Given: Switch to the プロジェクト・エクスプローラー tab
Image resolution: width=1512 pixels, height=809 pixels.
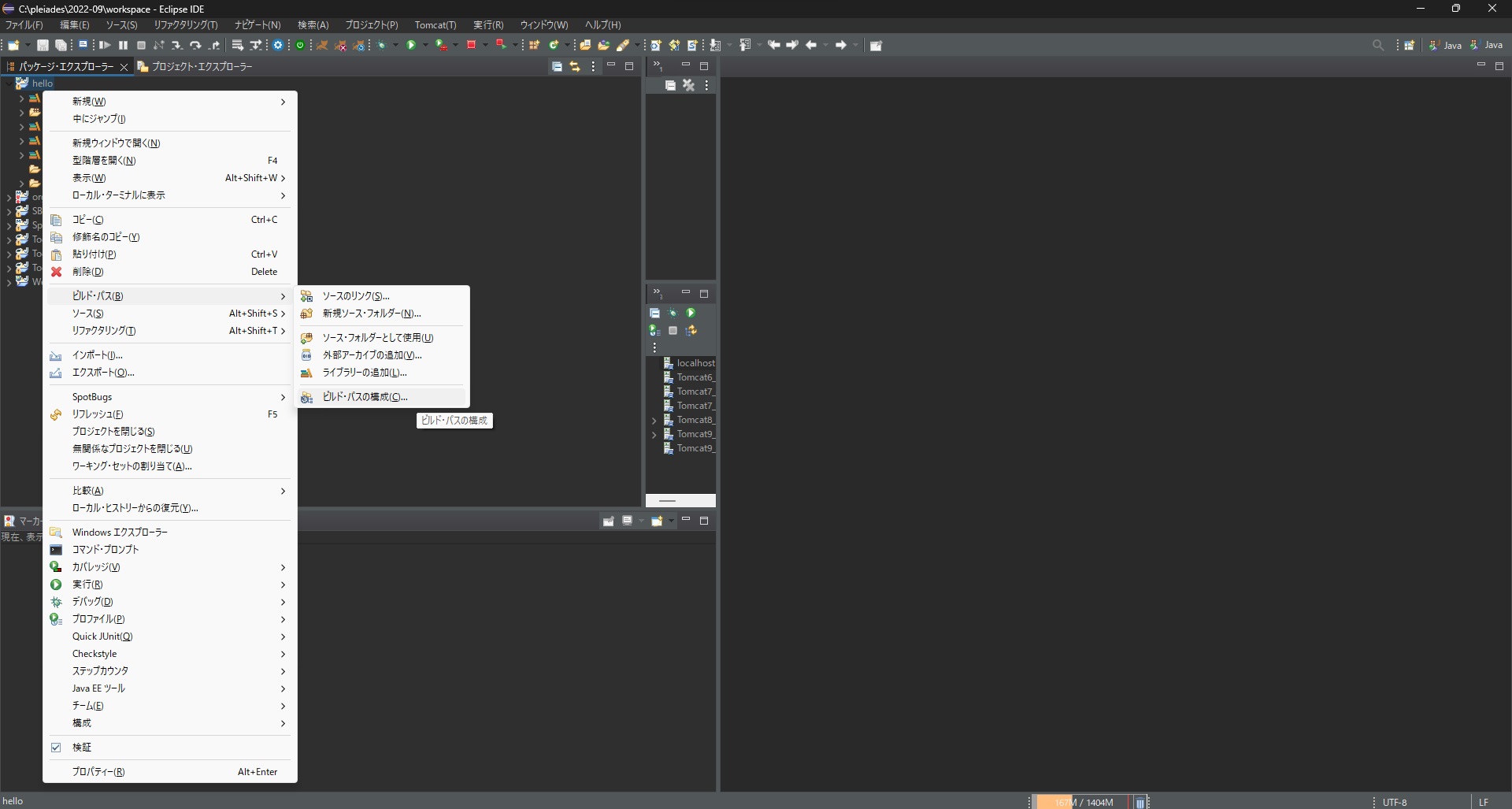Looking at the screenshot, I should point(199,67).
